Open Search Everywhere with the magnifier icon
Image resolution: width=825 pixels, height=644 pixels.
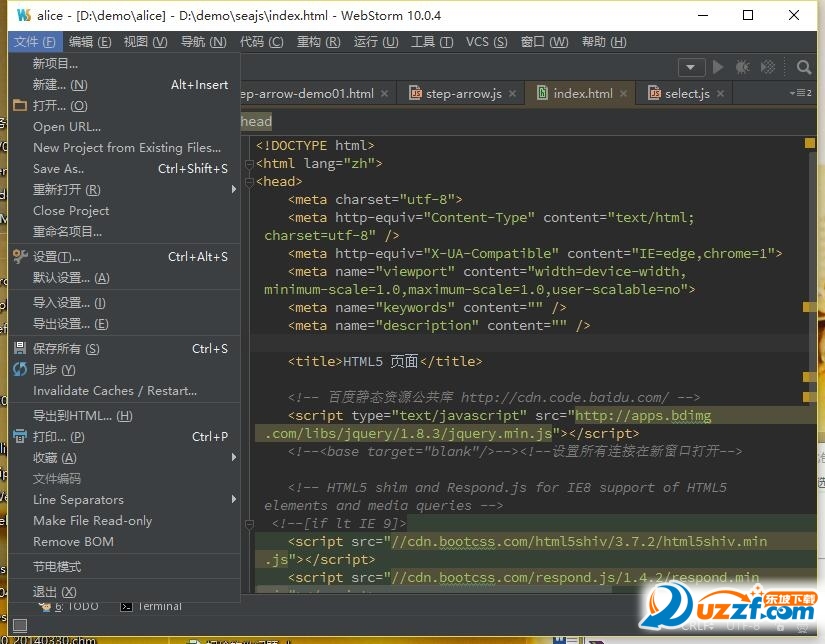[x=803, y=67]
